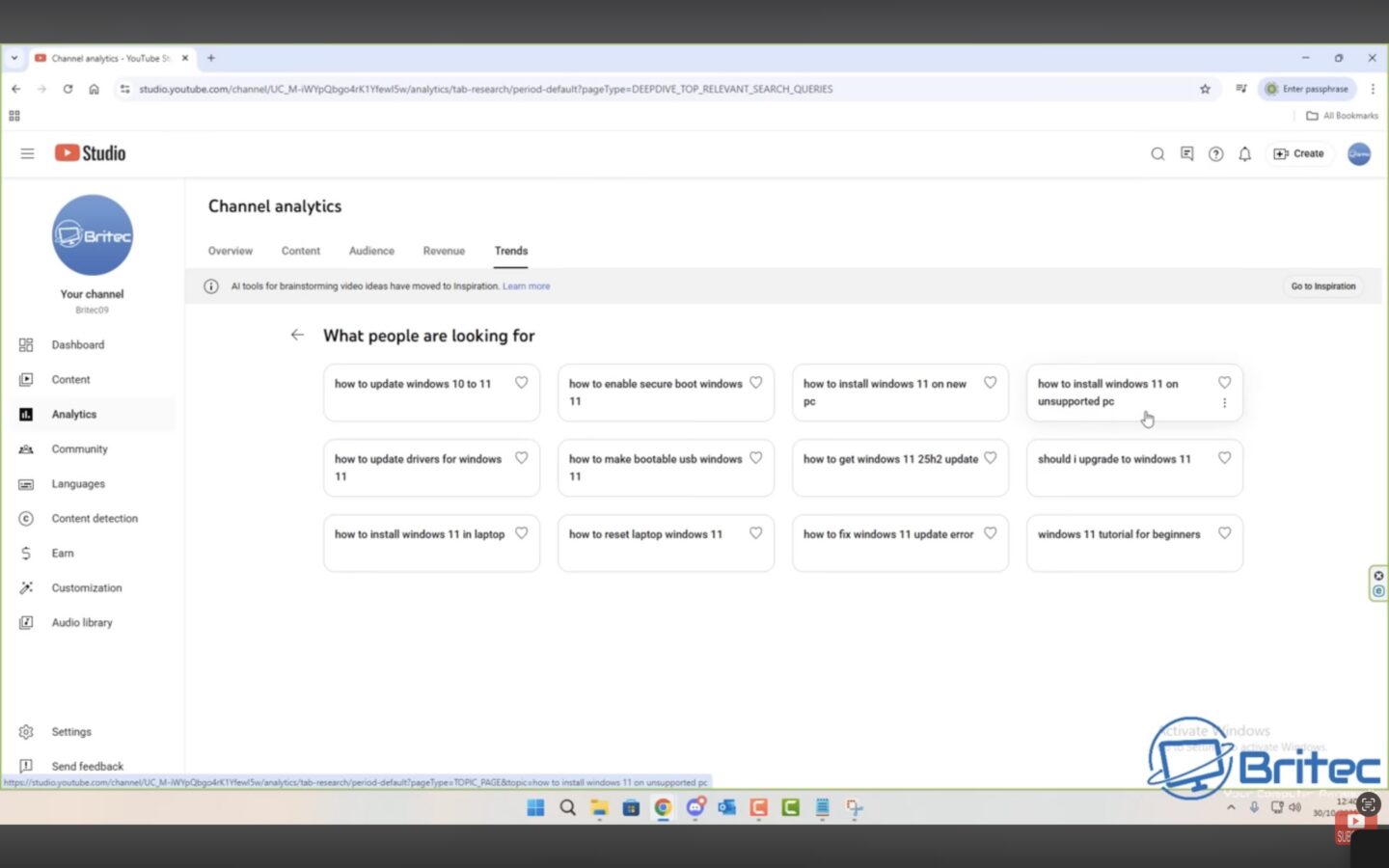
Task: Open the help question mark icon
Action: pos(1215,154)
